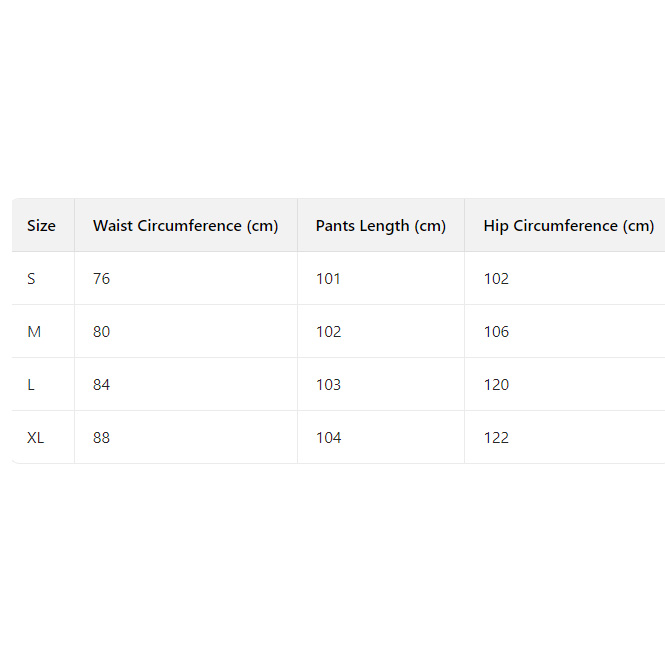665x665 pixels.
Task: Click hip circumference value 106
Action: pos(496,332)
